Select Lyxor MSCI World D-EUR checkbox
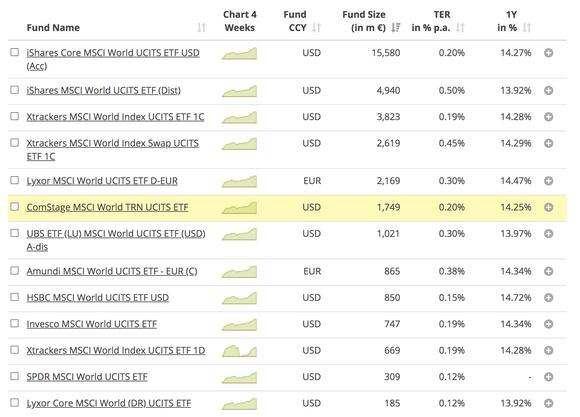 tap(14, 180)
